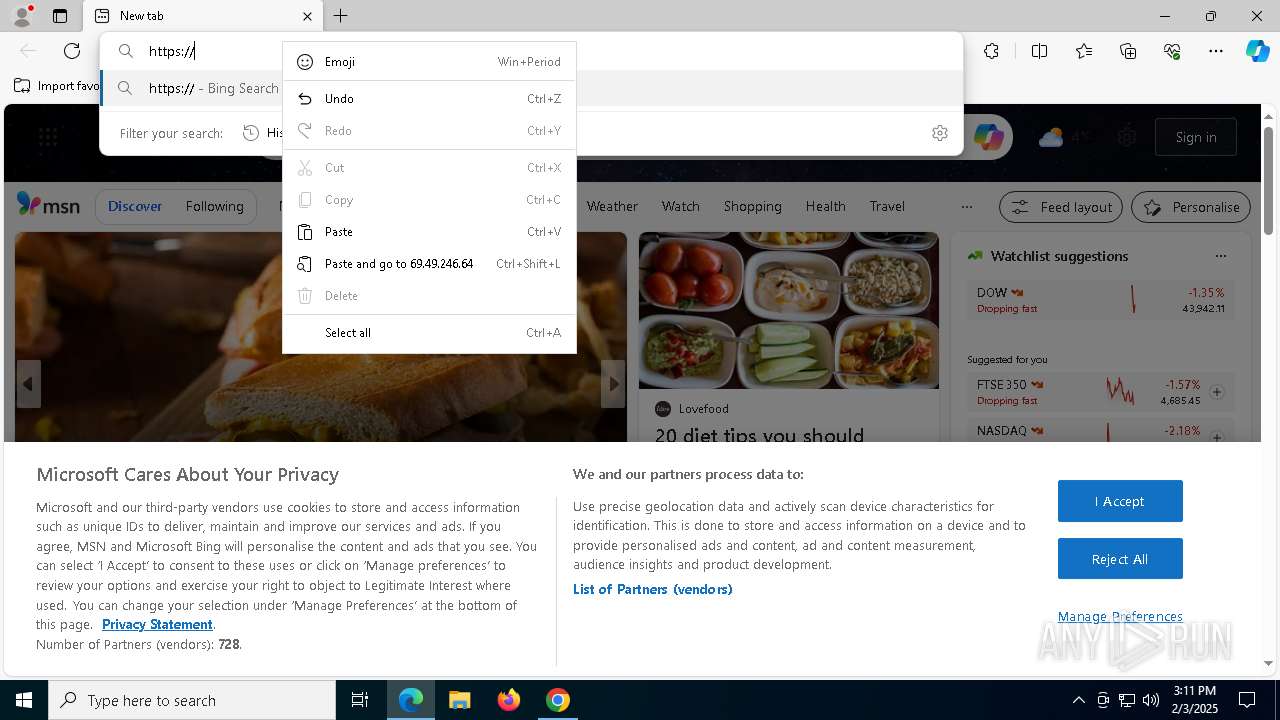Screen dimensions: 1280x720
Task: Open Task View on taskbar
Action: 360,700
